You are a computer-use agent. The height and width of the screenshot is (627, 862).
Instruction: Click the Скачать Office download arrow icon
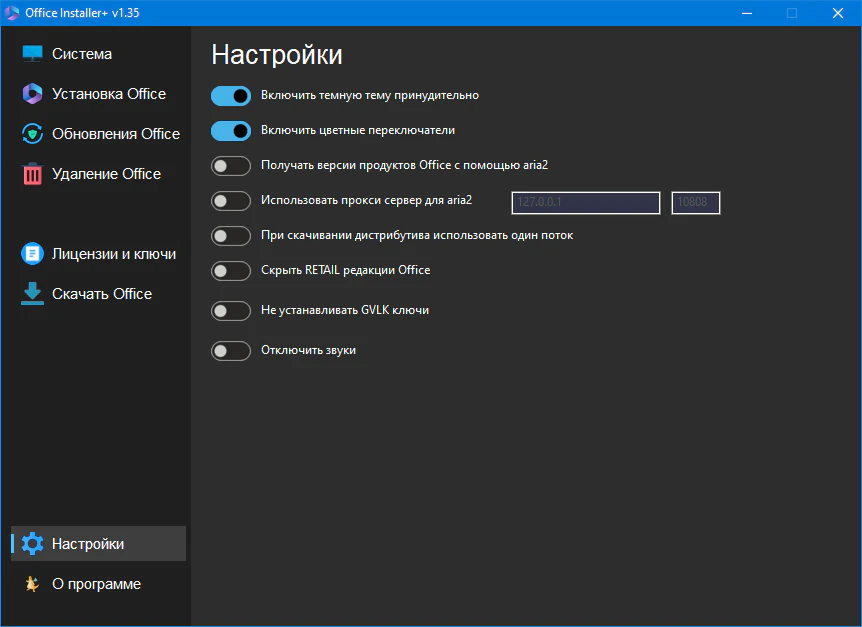32,293
